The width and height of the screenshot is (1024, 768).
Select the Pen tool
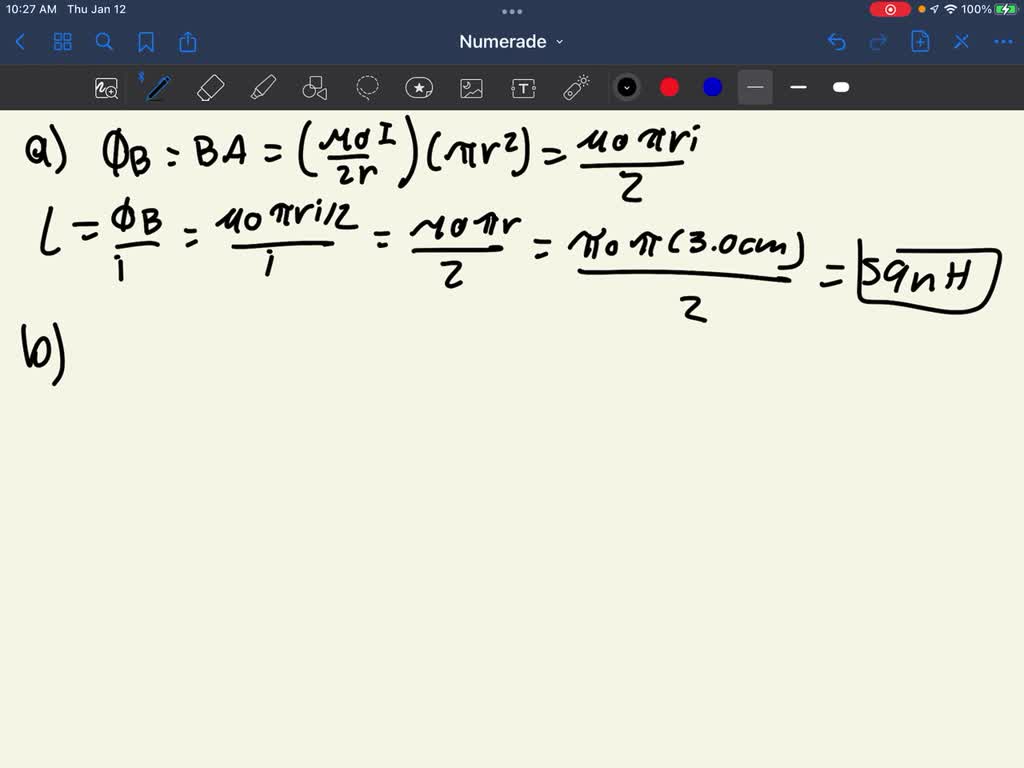click(157, 88)
